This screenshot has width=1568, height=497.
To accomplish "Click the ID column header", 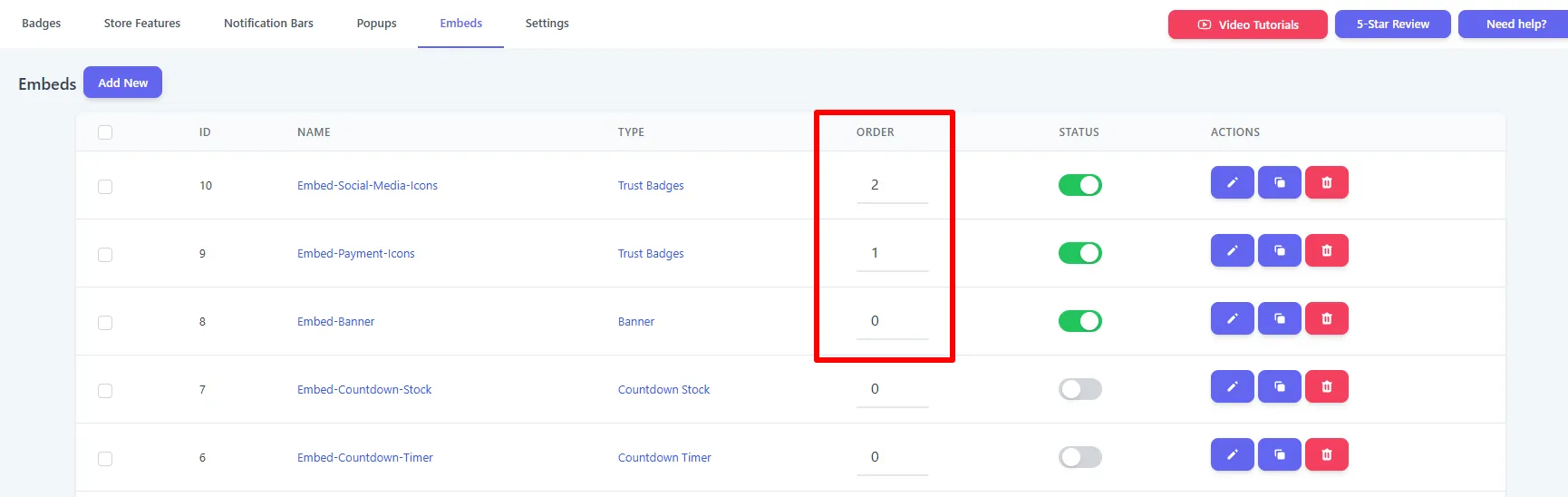I will pos(205,132).
